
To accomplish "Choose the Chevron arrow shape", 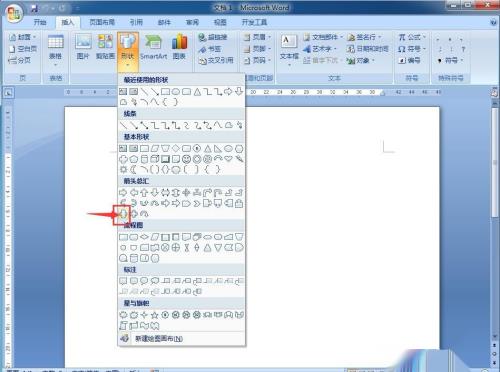I will click(197, 203).
